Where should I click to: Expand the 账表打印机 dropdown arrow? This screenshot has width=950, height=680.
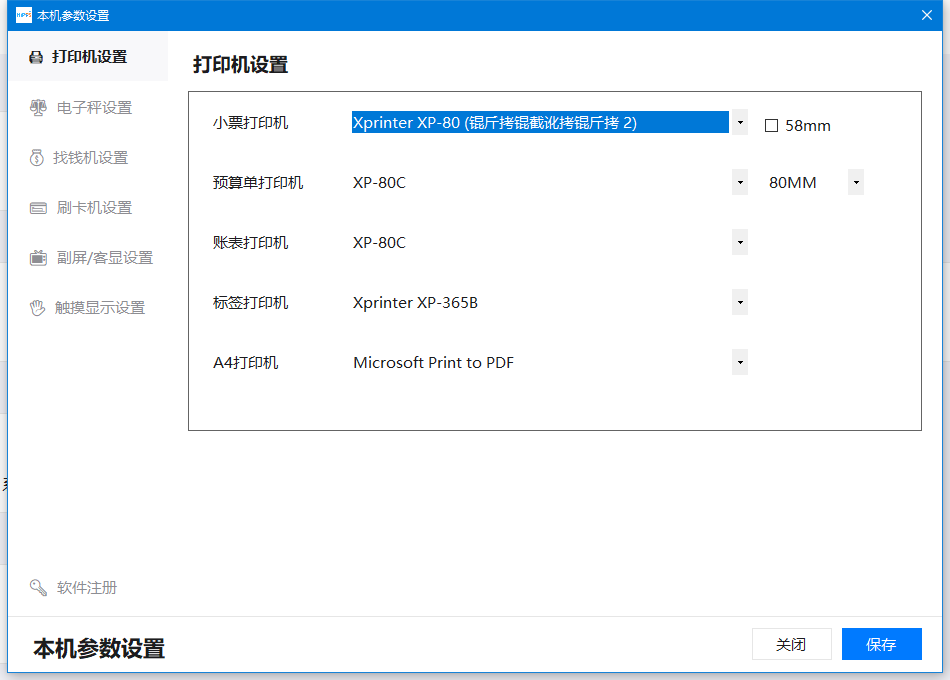pos(740,242)
